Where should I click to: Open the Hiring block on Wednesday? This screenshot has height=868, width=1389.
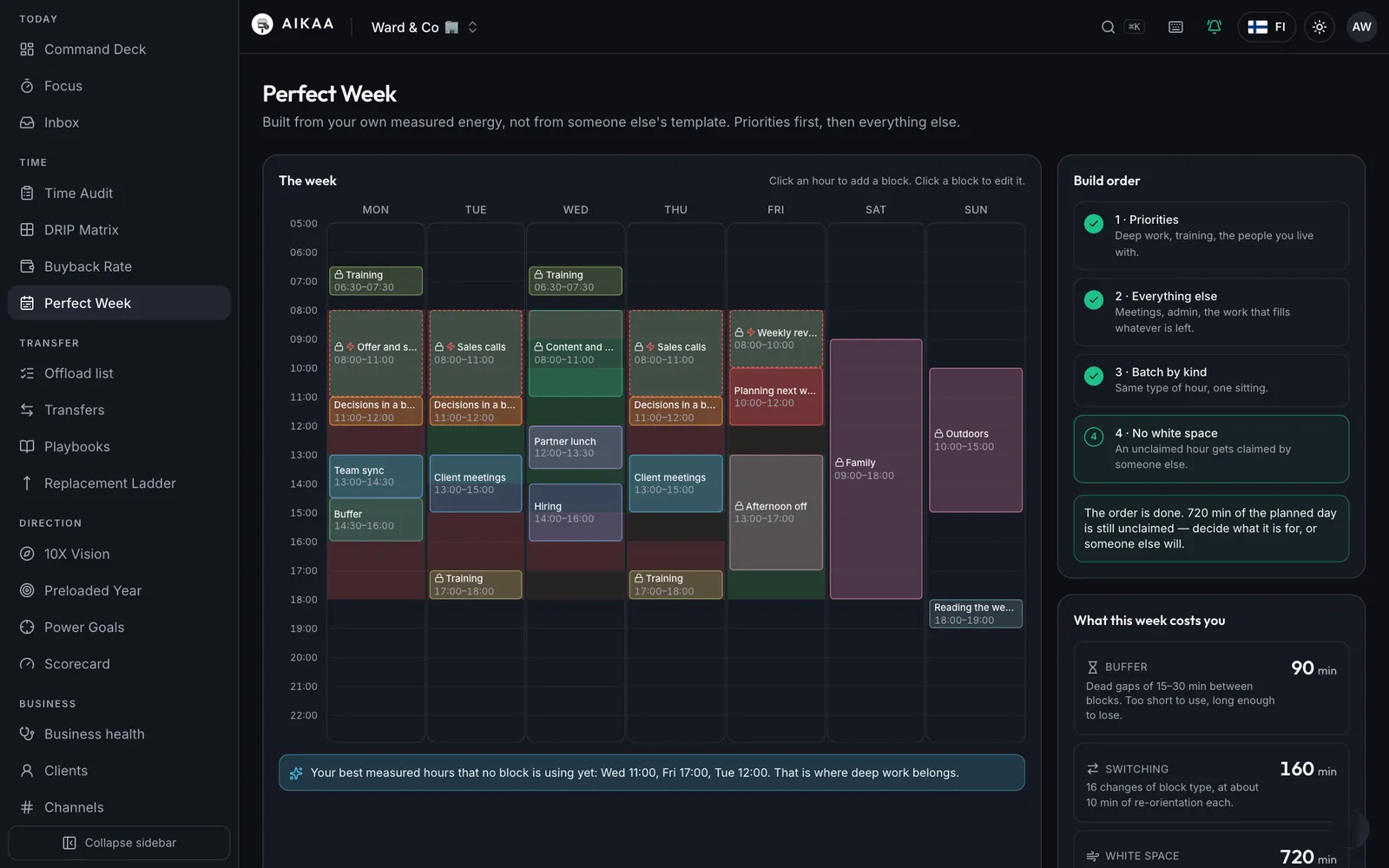click(576, 512)
